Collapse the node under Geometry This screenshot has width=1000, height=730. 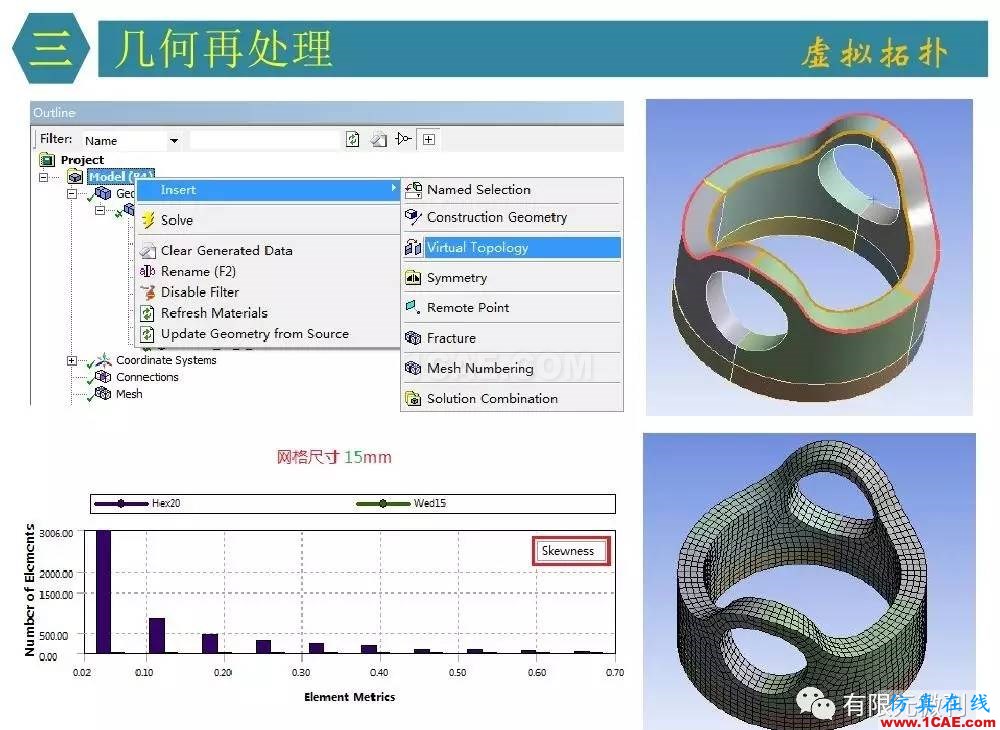coord(100,210)
